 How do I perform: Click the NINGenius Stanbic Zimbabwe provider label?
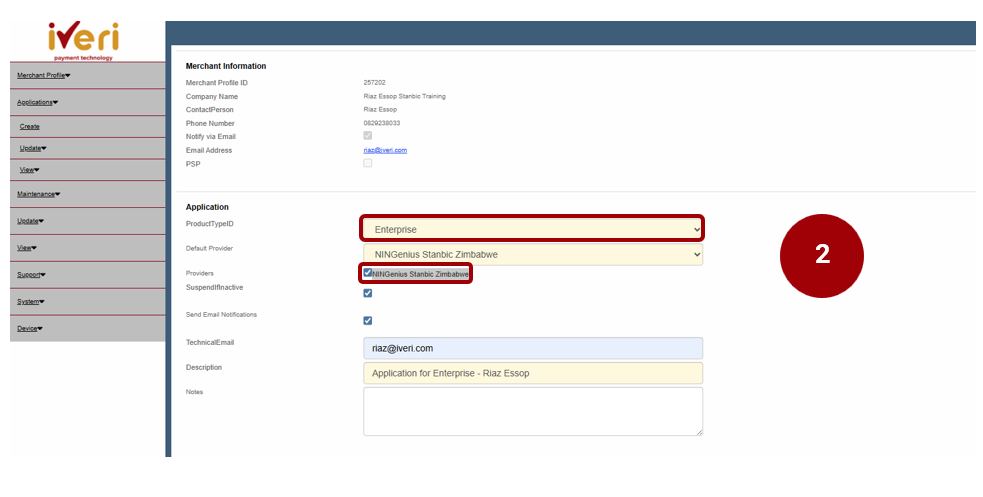click(420, 275)
